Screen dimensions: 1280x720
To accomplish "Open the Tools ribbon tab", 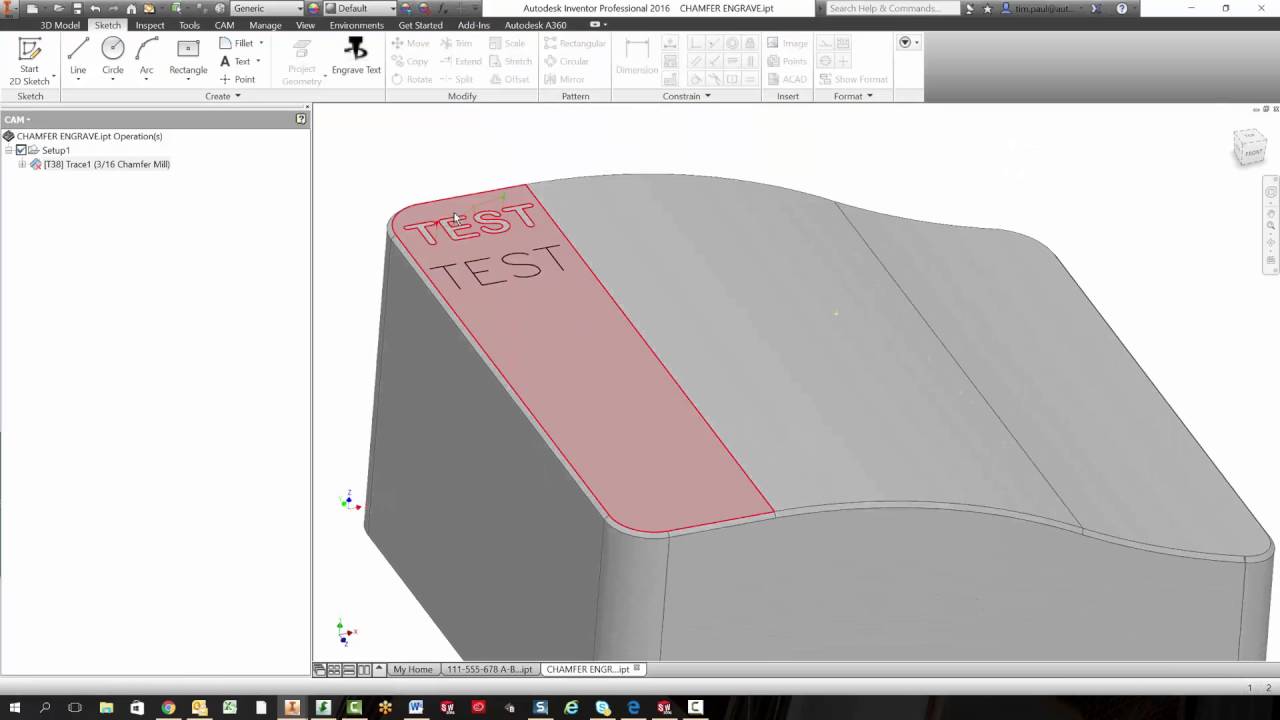I will pos(189,25).
